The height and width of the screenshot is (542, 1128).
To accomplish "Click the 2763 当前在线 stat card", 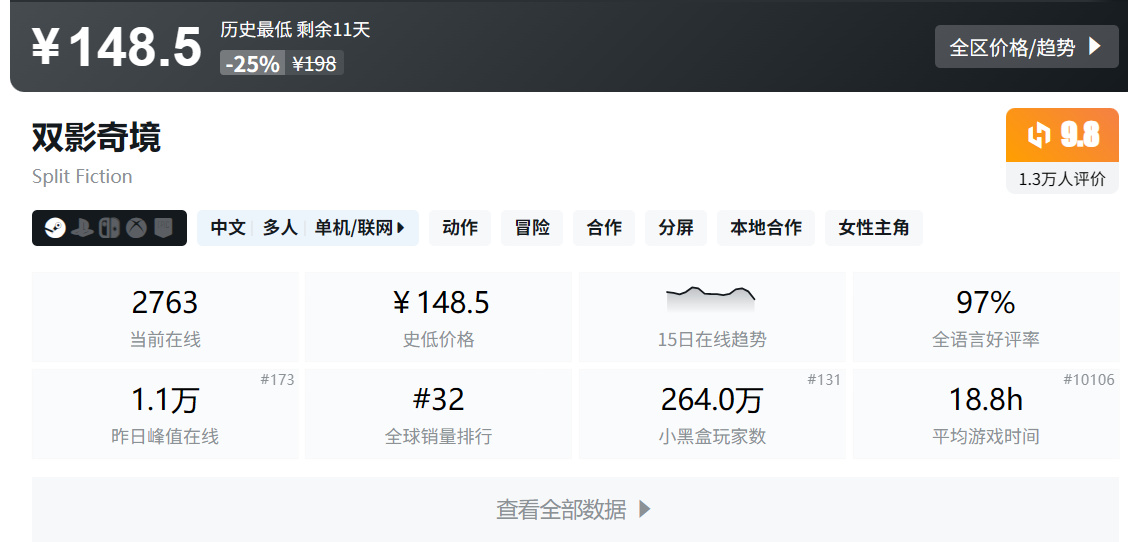I will pyautogui.click(x=165, y=317).
